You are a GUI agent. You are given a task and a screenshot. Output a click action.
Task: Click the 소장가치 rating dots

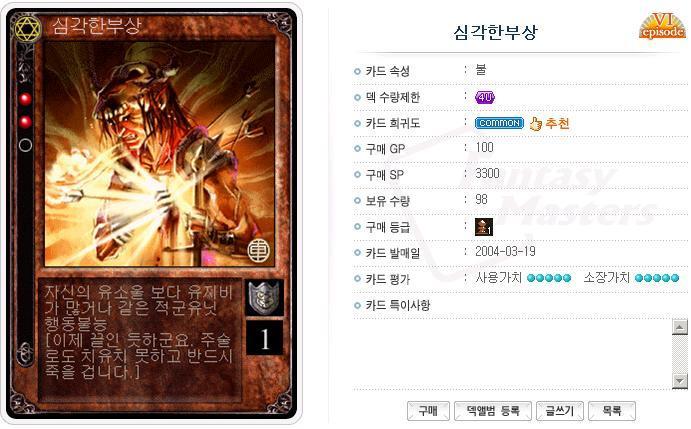pyautogui.click(x=657, y=278)
